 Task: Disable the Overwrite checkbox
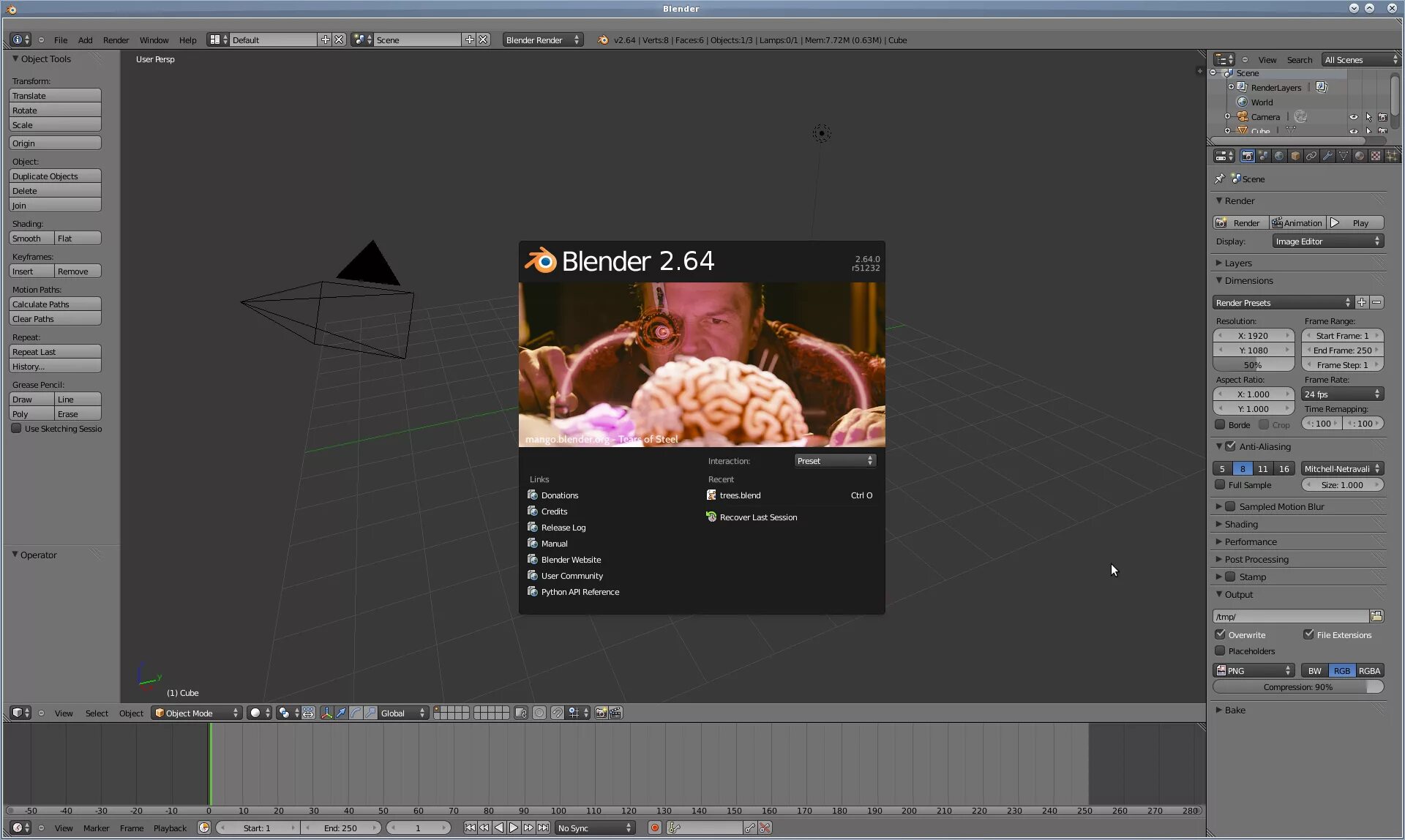tap(1220, 634)
